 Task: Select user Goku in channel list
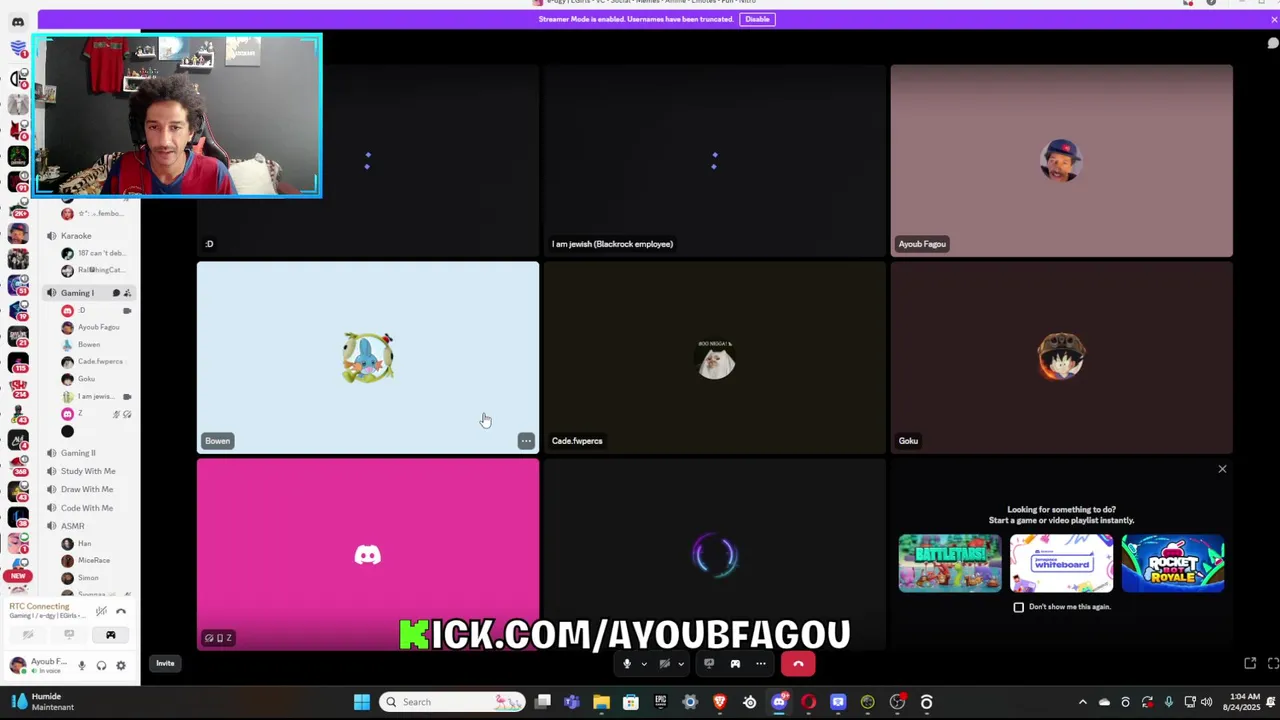[x=86, y=379]
